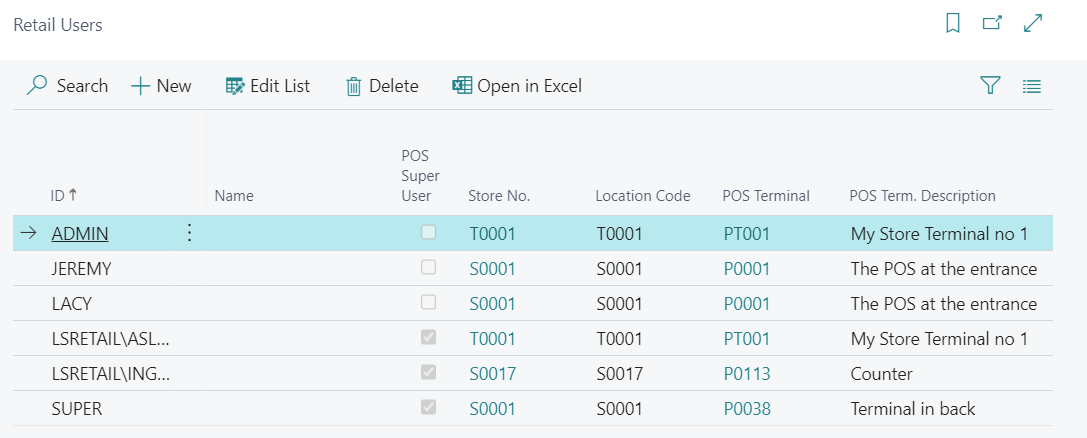1087x438 pixels.
Task: Select Delete in the action bar
Action: click(x=382, y=86)
